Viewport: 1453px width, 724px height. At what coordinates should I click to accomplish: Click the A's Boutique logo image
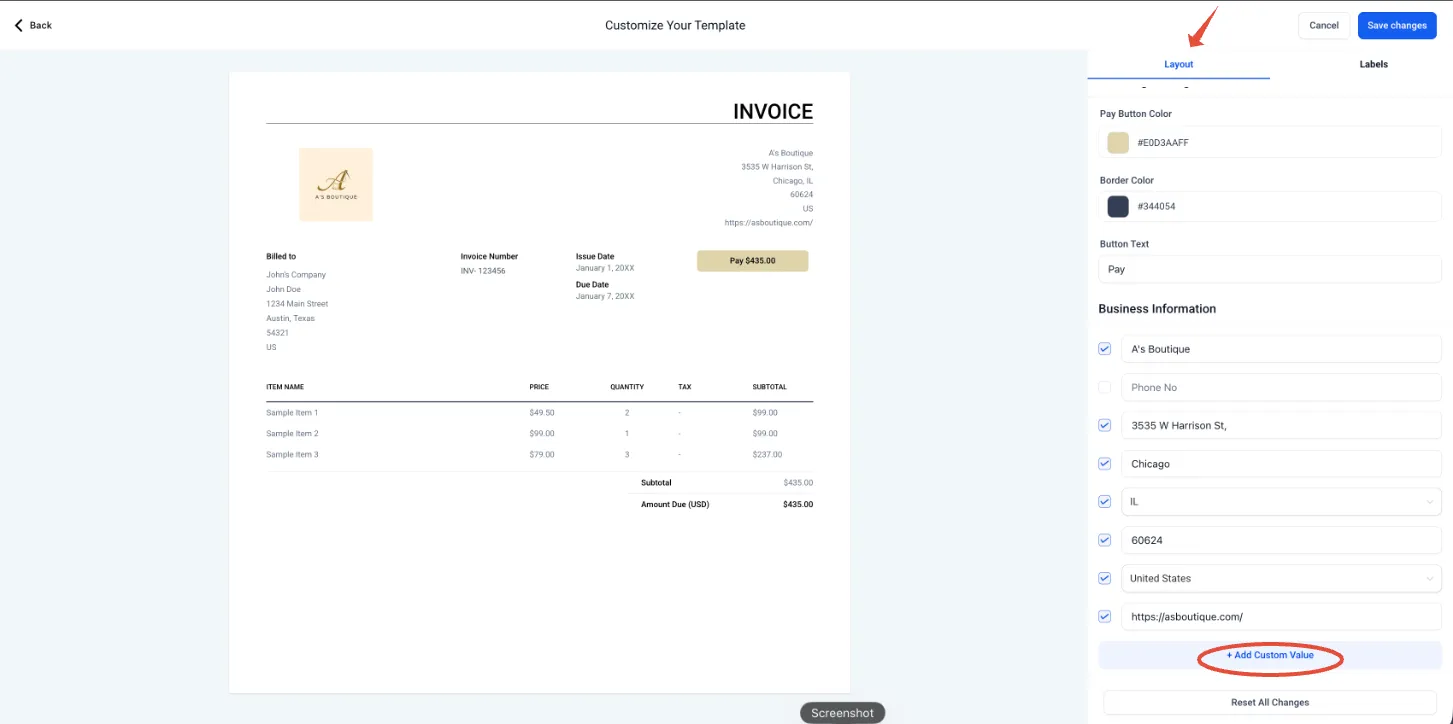(x=336, y=185)
